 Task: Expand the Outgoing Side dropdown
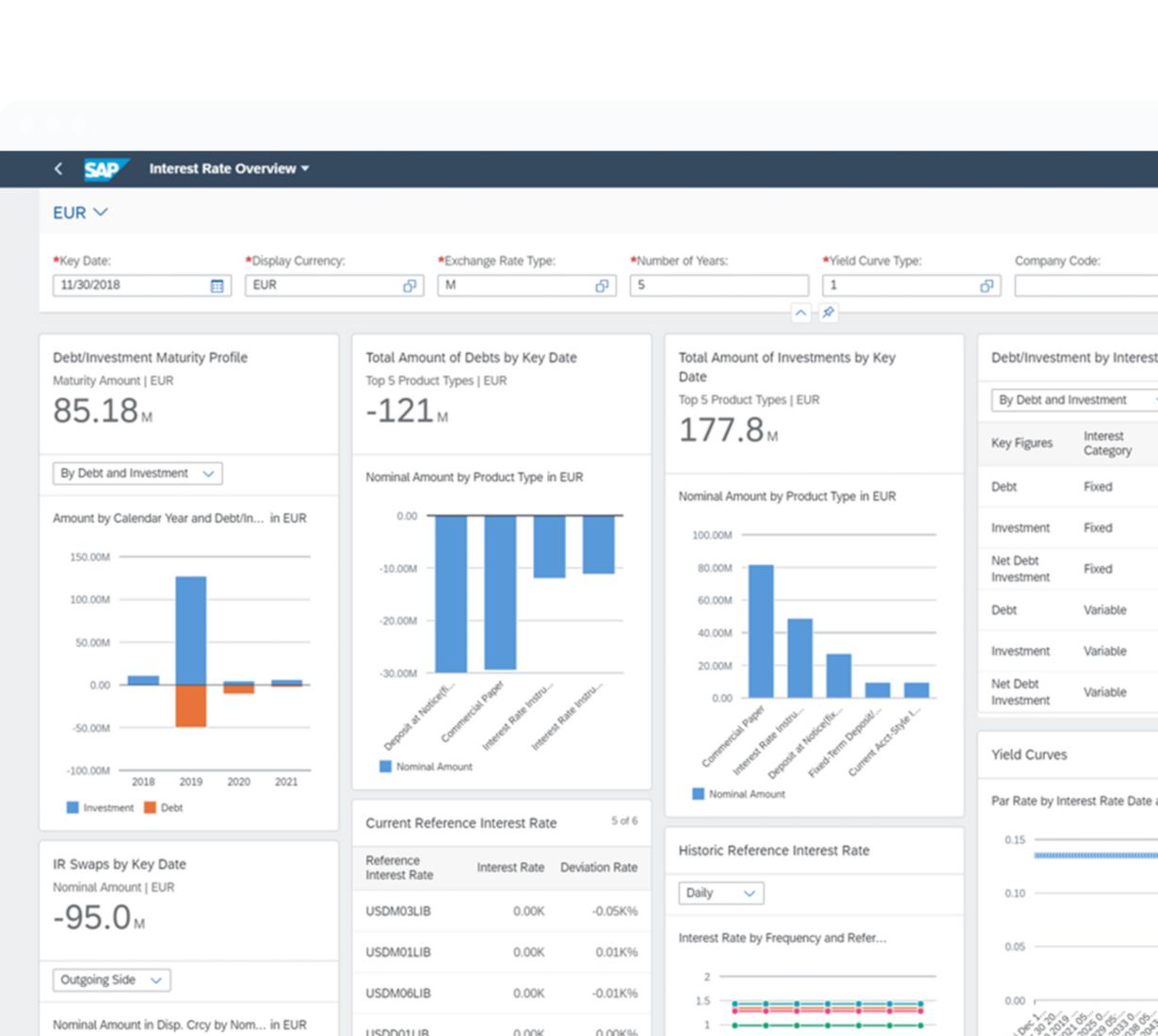coord(111,980)
